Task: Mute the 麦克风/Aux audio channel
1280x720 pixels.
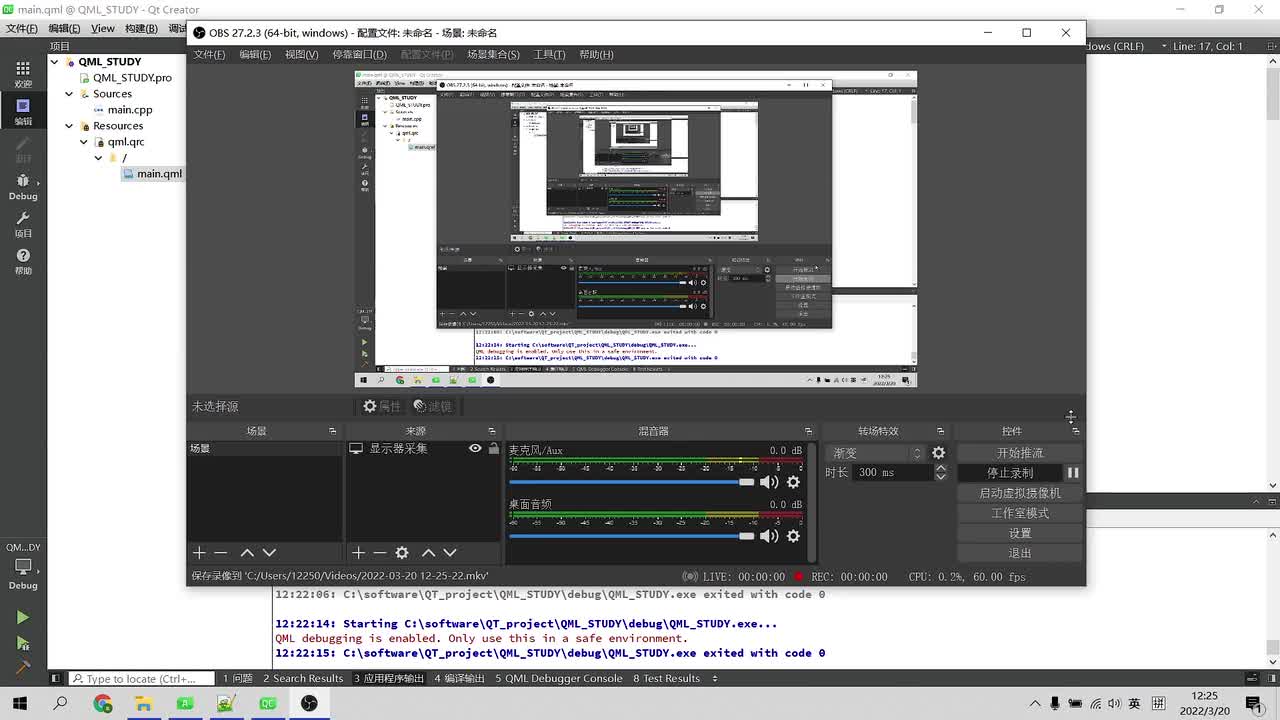Action: (769, 482)
